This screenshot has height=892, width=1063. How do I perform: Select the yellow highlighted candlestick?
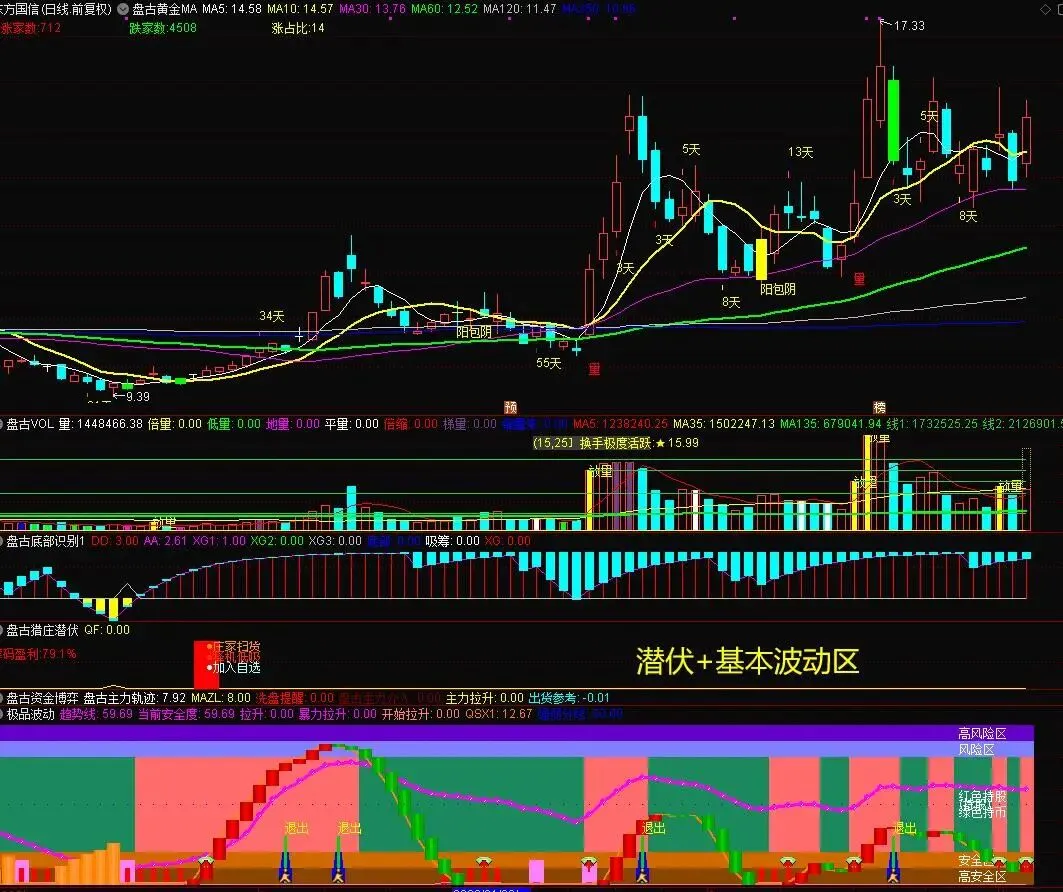pyautogui.click(x=761, y=259)
